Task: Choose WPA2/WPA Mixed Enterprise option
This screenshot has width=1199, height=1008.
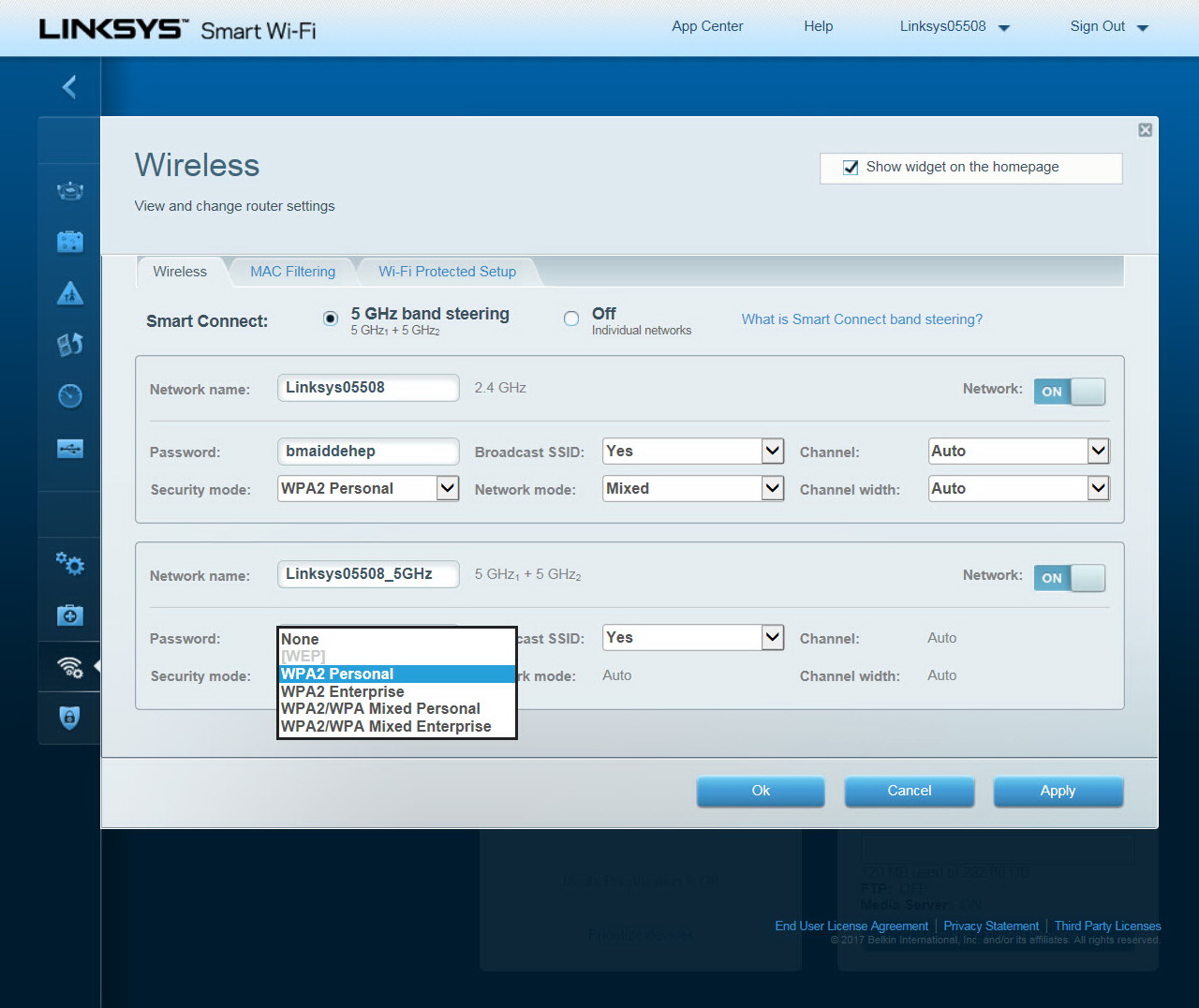Action: [397, 727]
